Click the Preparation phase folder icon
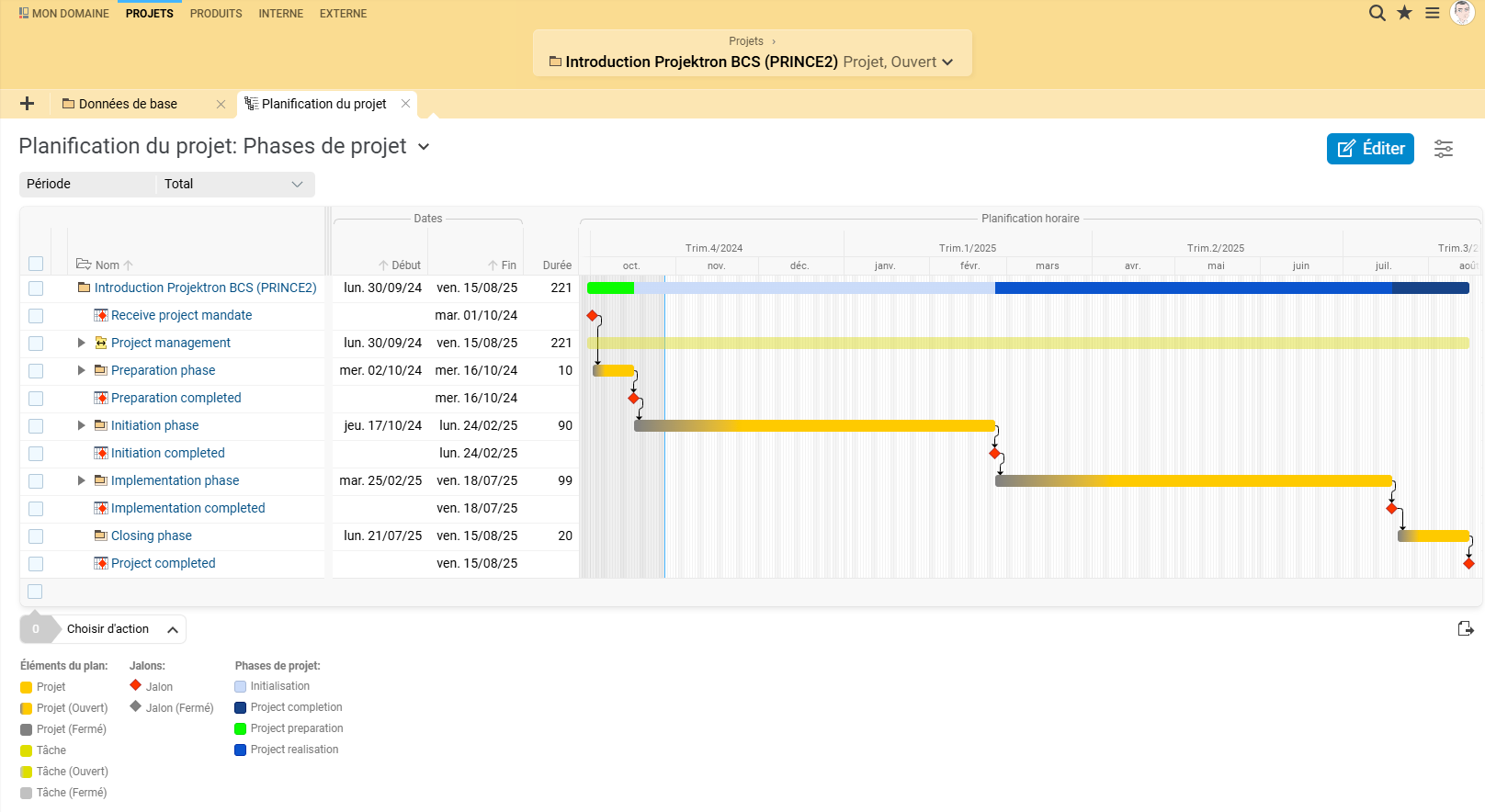The height and width of the screenshot is (812, 1485). (x=101, y=370)
